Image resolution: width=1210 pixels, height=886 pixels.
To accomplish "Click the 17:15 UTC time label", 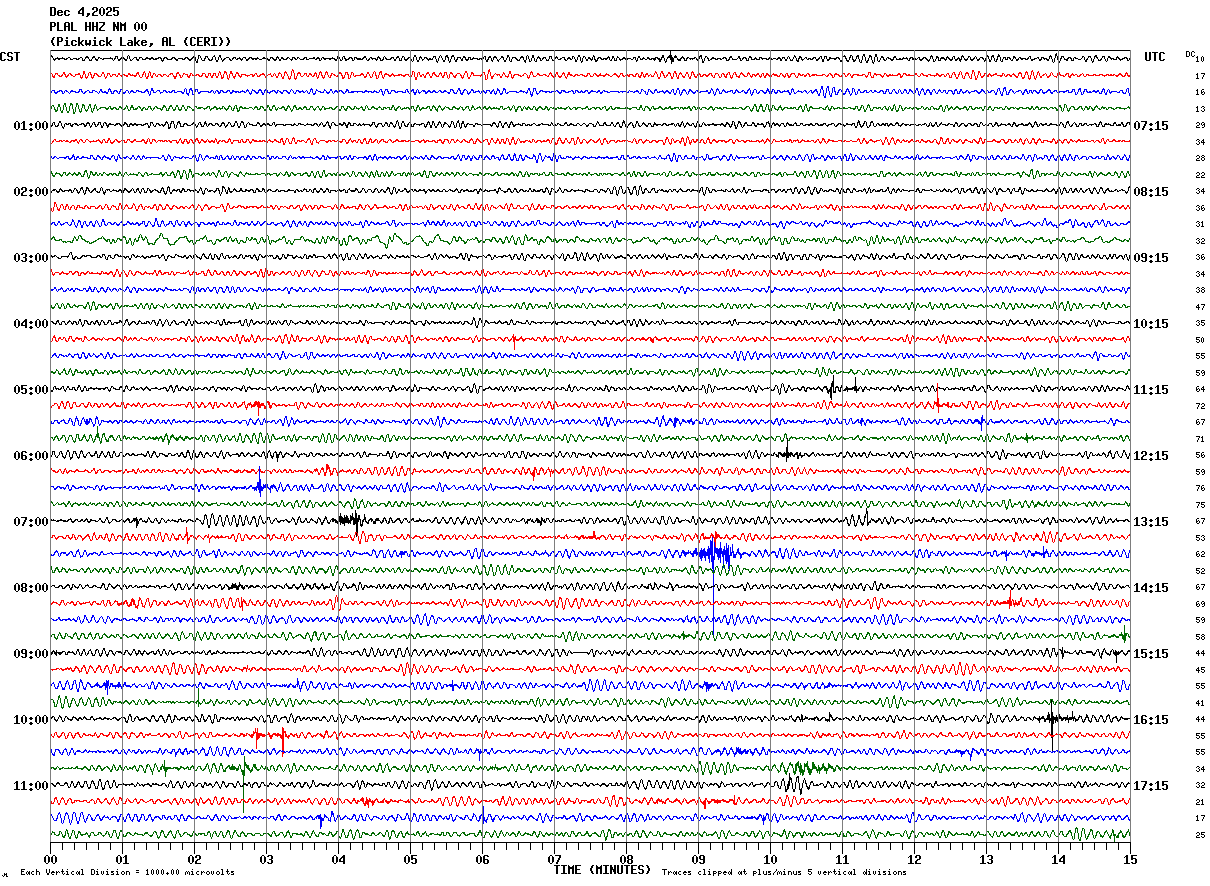I will [1150, 786].
